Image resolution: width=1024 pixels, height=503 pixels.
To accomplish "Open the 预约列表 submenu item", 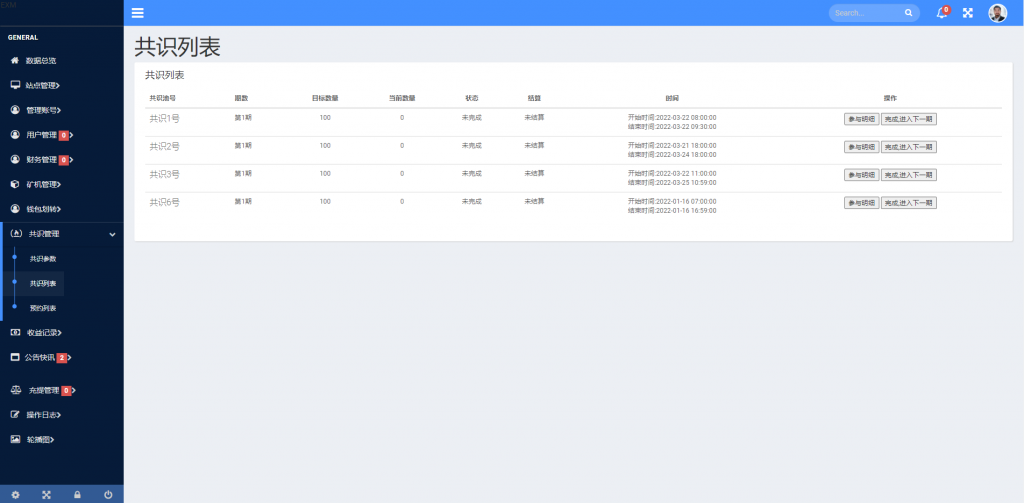I will coord(43,308).
